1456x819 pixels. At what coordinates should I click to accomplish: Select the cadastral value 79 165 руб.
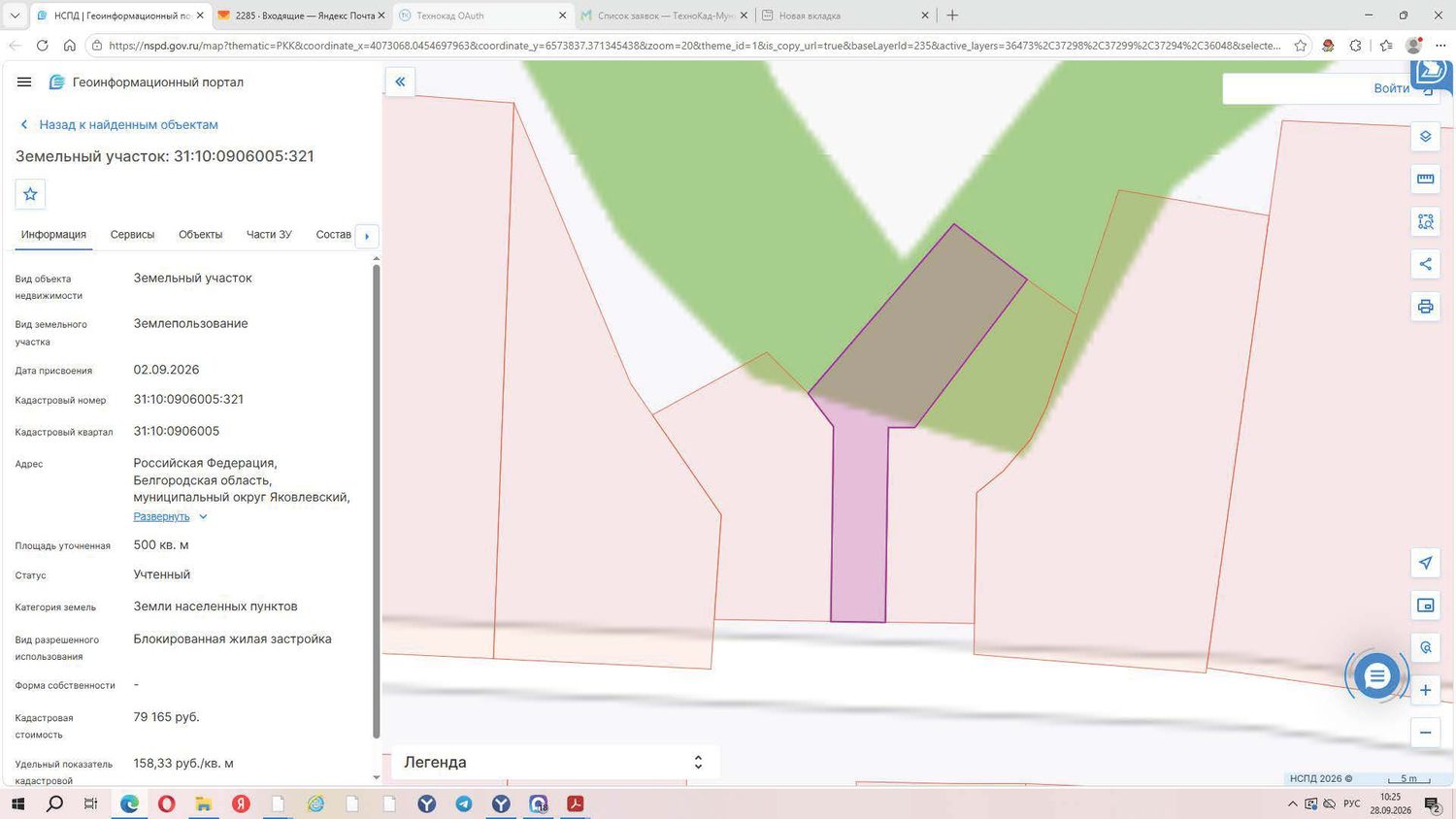[167, 717]
